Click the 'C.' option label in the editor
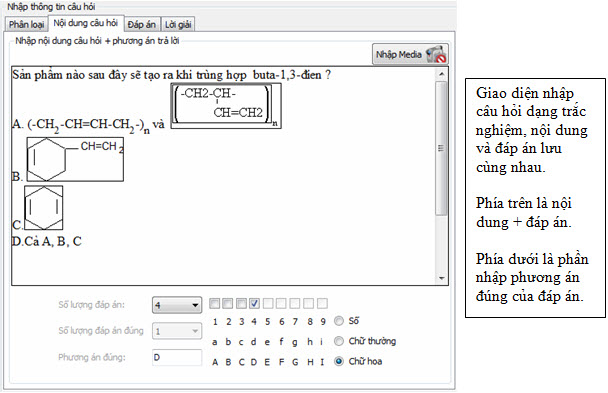This screenshot has width=608, height=393. [18, 225]
